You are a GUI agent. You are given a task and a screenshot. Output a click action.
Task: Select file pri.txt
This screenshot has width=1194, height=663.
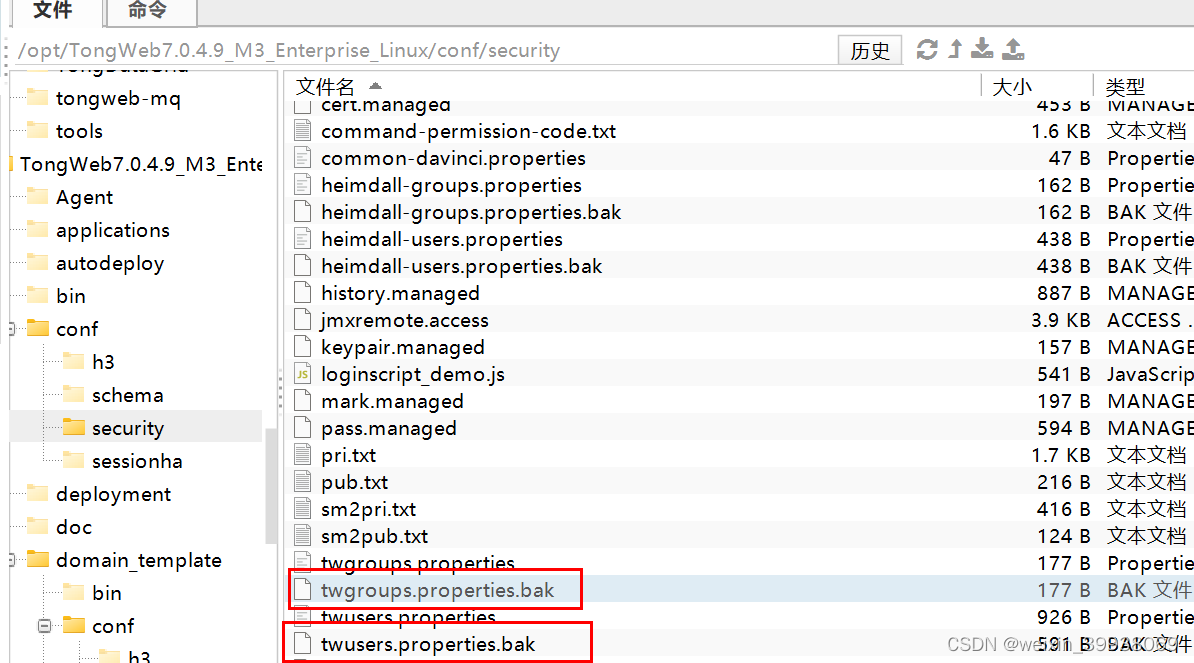click(348, 455)
